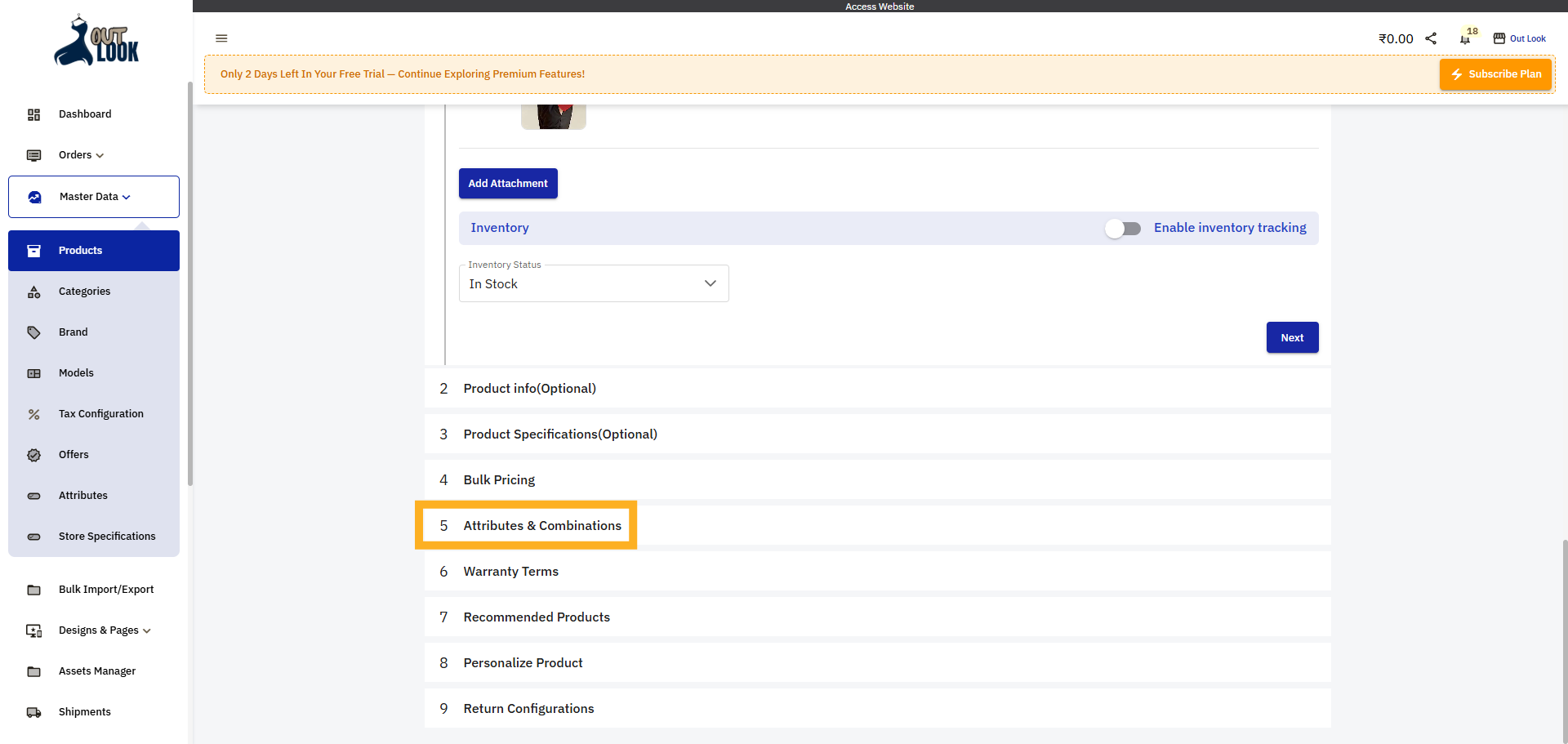This screenshot has height=744, width=1568.
Task: Expand the Designs & Pages section
Action: pyautogui.click(x=146, y=630)
